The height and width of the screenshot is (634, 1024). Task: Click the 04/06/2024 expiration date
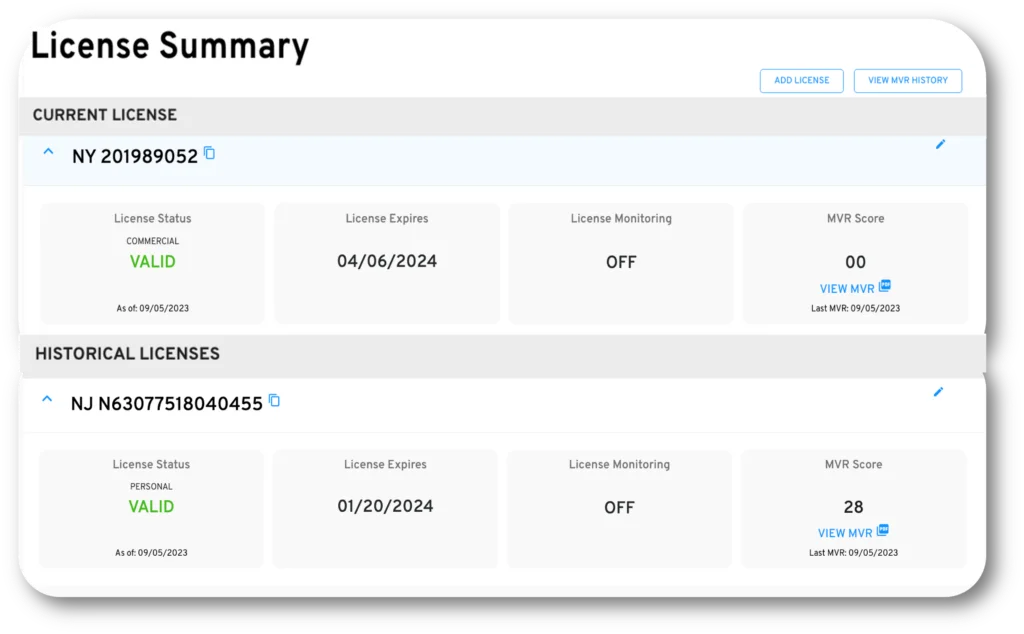pyautogui.click(x=387, y=262)
